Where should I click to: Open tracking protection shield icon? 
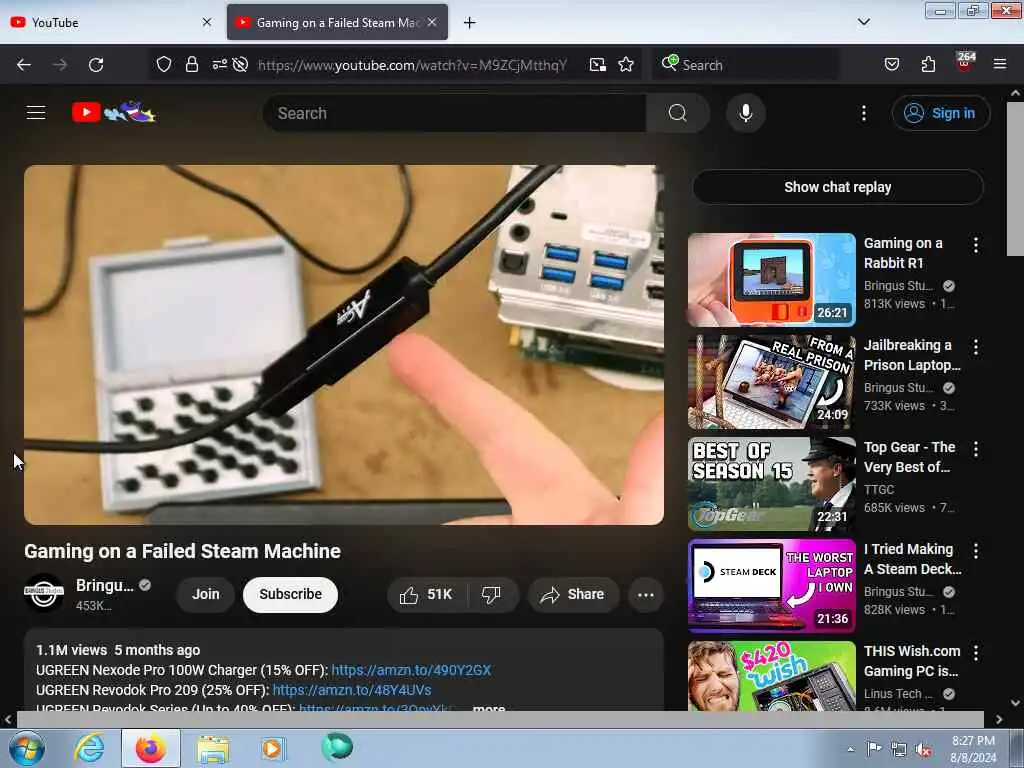[164, 65]
